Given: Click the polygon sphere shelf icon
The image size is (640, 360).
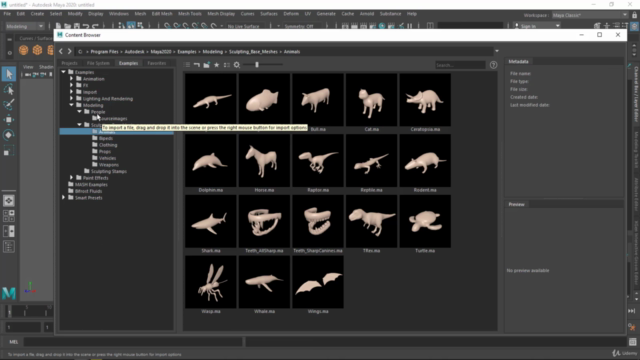Looking at the screenshot, I should tap(24, 50).
